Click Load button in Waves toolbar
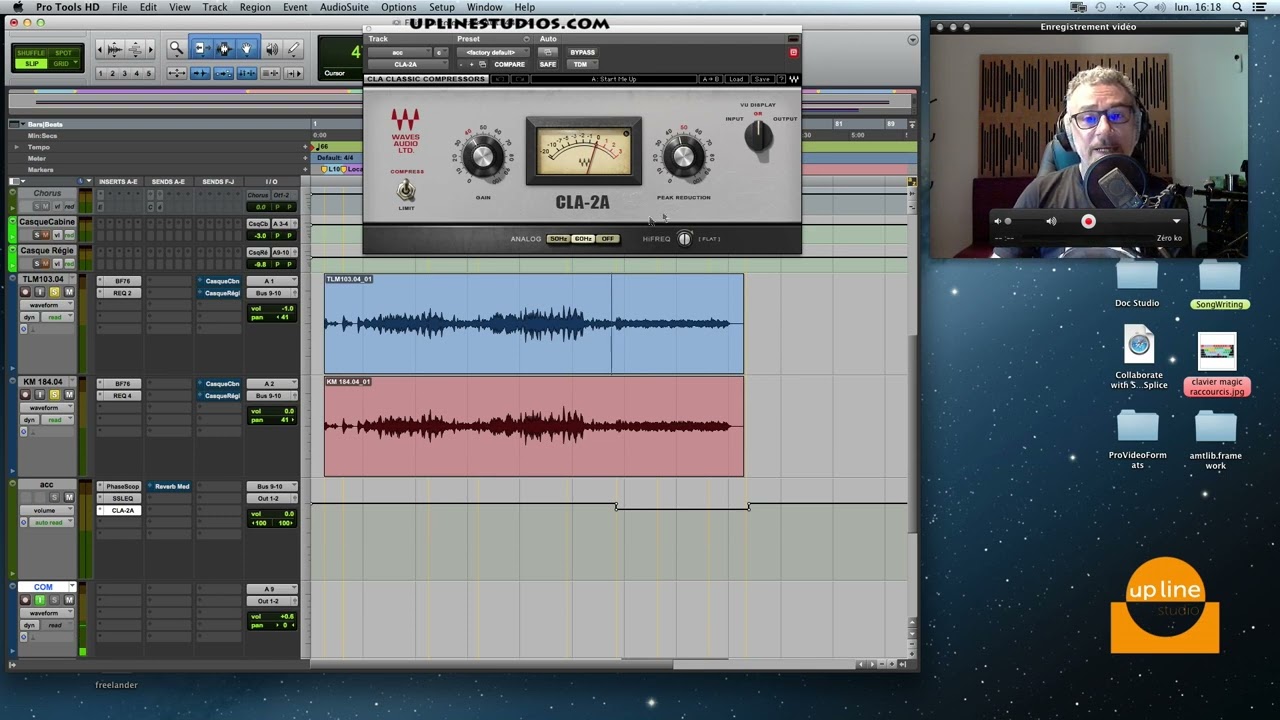 [736, 79]
